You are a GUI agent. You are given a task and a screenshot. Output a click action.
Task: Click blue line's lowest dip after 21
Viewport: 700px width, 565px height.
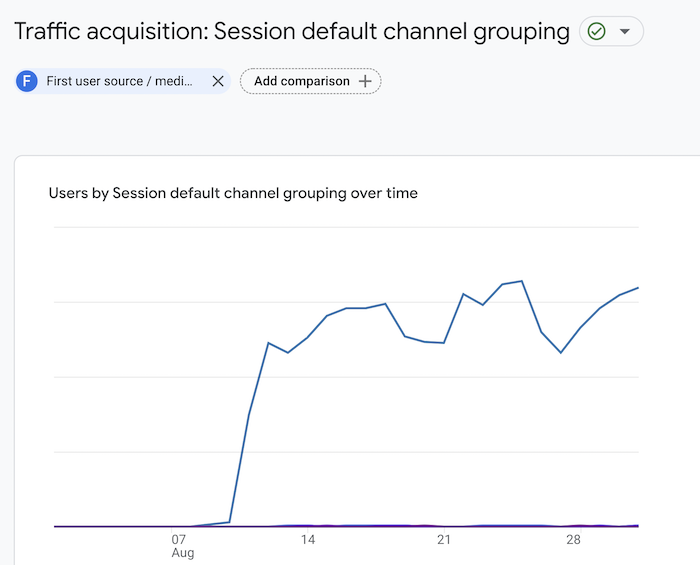(x=561, y=352)
